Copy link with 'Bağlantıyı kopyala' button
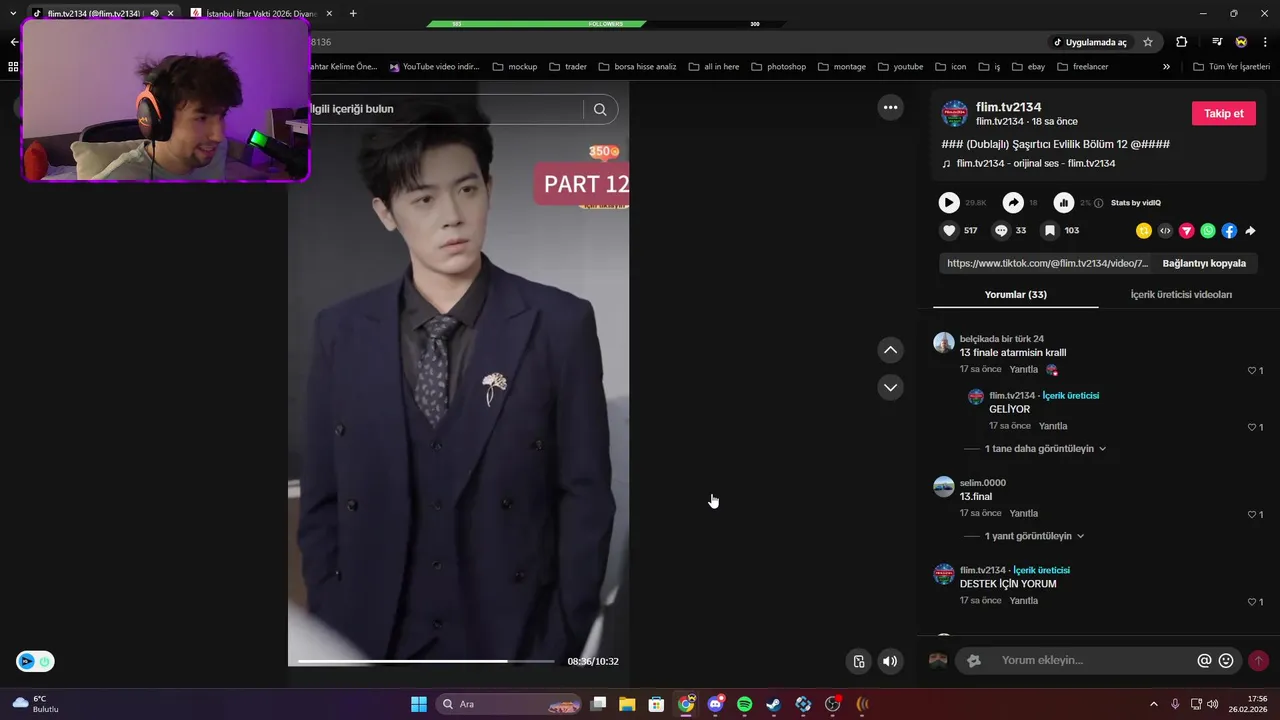The image size is (1280, 720). [x=1204, y=263]
